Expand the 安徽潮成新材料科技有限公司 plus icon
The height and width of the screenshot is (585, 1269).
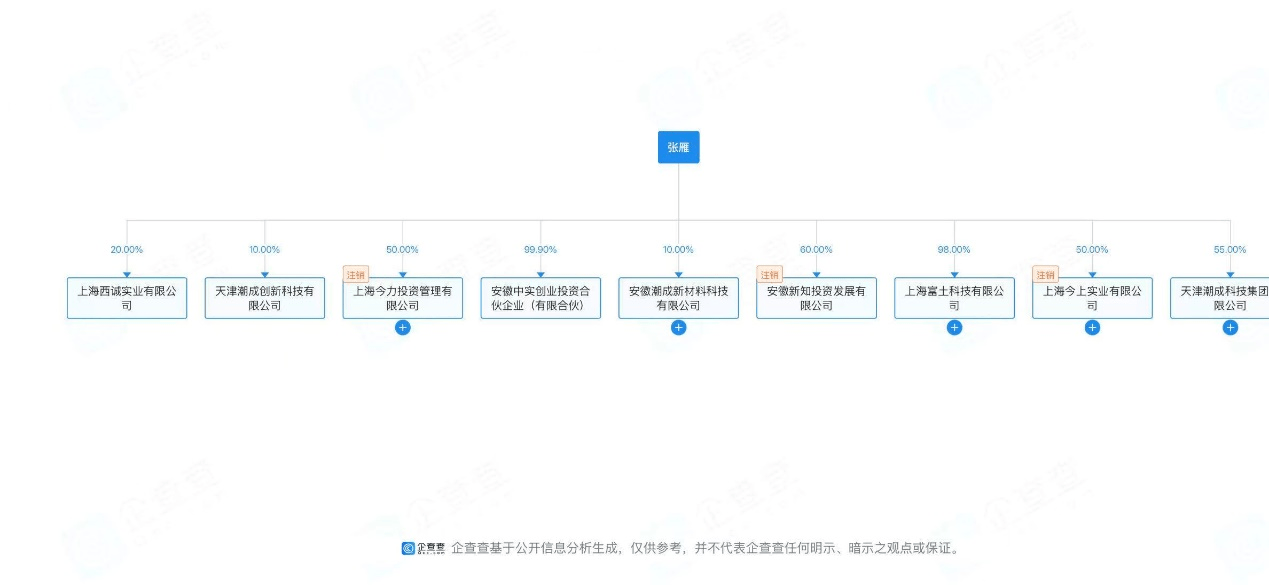[678, 328]
